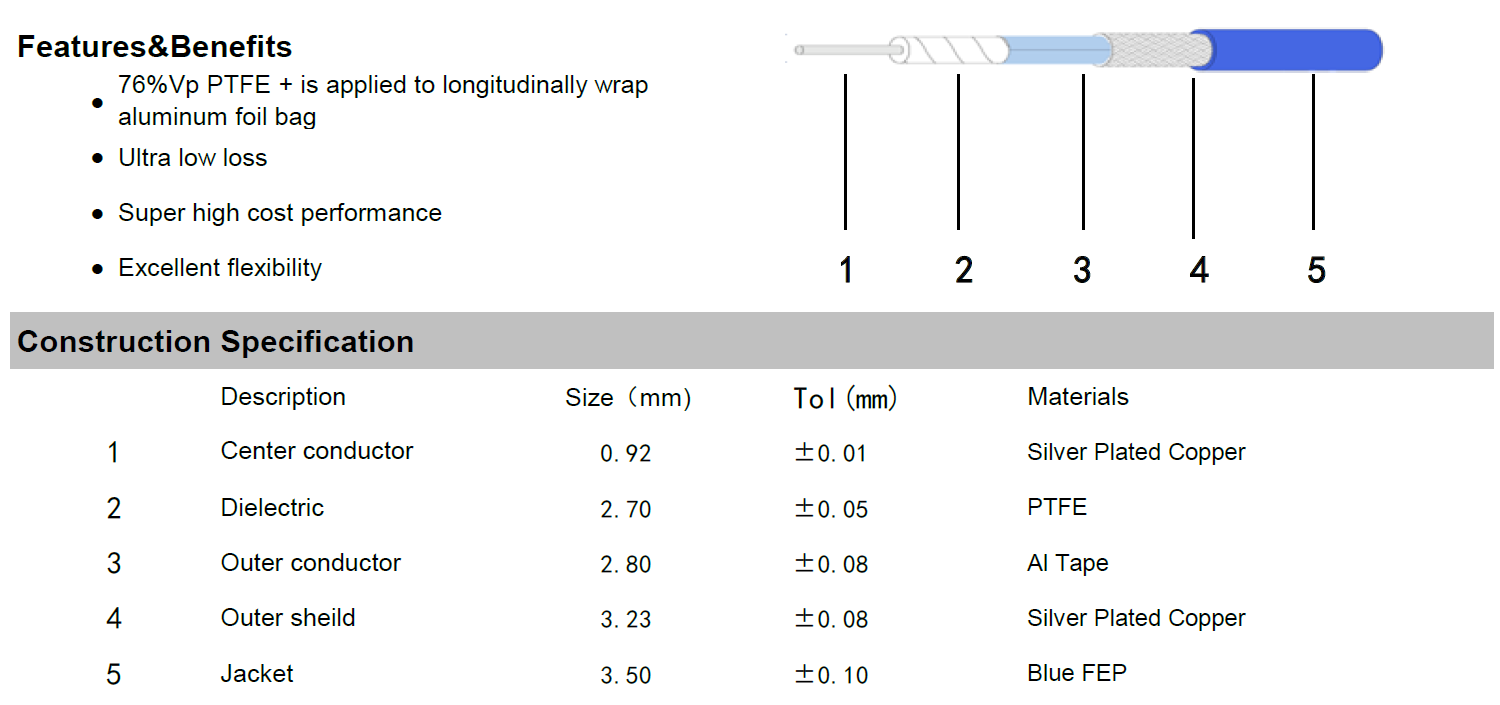Click callout number 5 under cable diagram
The width and height of the screenshot is (1500, 705).
[x=1316, y=270]
